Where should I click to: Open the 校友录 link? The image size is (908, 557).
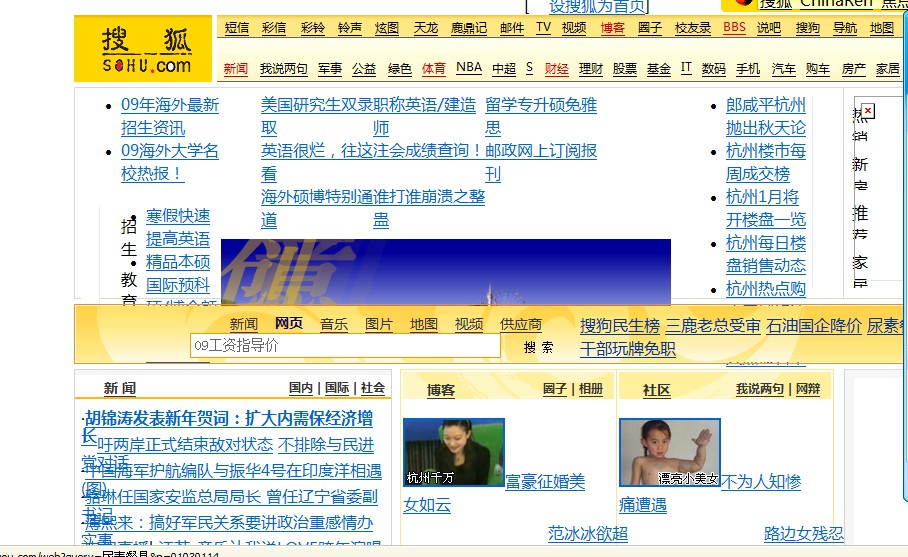pos(693,28)
